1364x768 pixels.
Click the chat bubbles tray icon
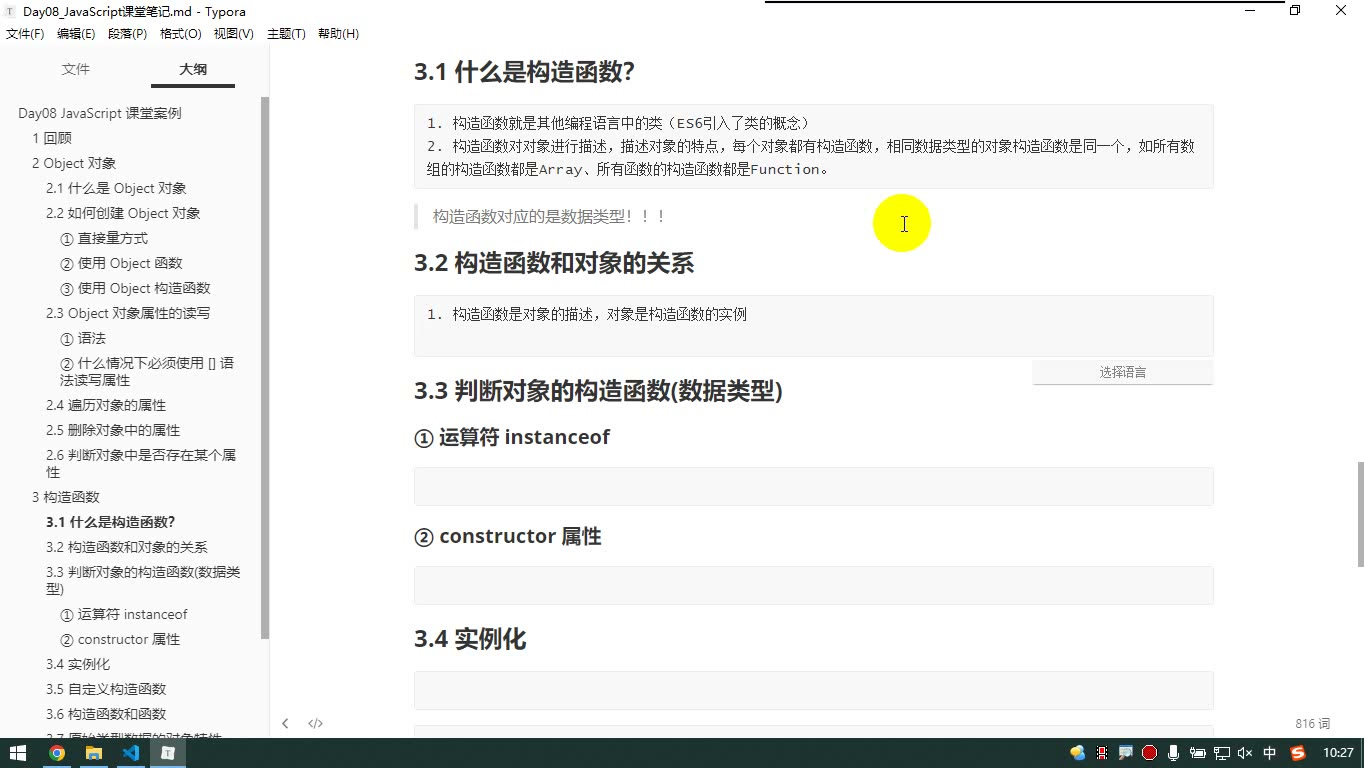pyautogui.click(x=1078, y=753)
